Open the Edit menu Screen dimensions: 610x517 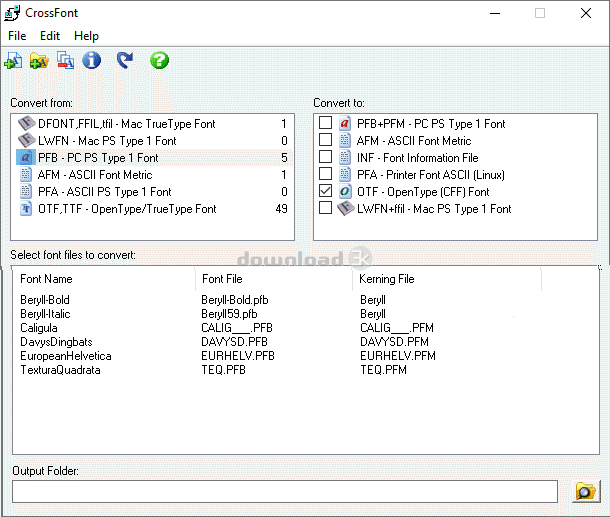pyautogui.click(x=50, y=36)
